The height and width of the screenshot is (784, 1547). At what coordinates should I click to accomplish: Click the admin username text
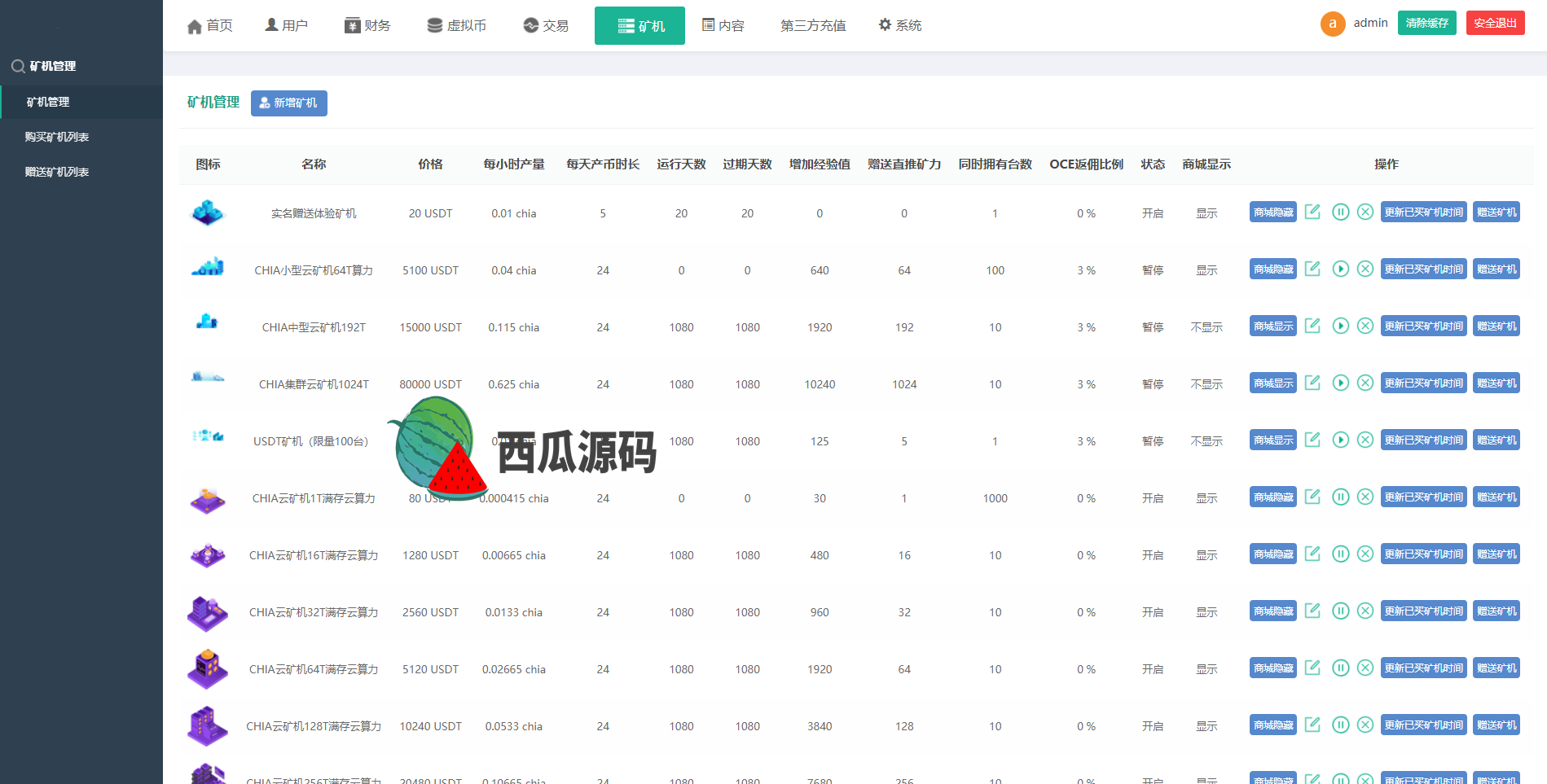(1371, 23)
